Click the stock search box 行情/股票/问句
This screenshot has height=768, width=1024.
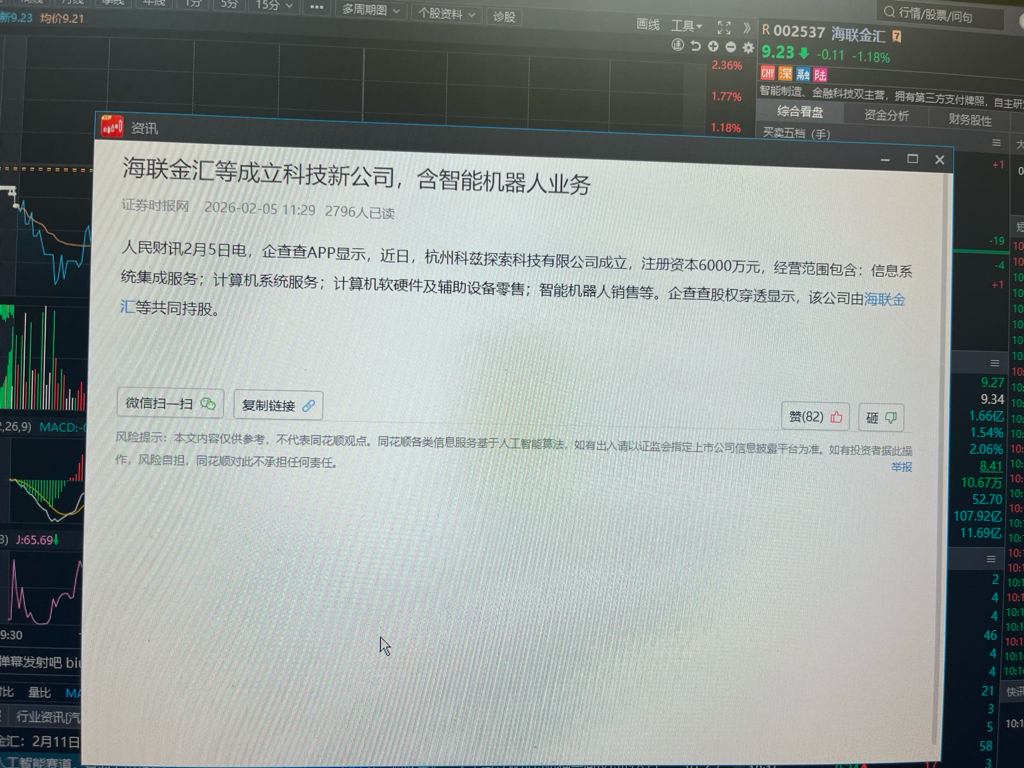pos(942,14)
